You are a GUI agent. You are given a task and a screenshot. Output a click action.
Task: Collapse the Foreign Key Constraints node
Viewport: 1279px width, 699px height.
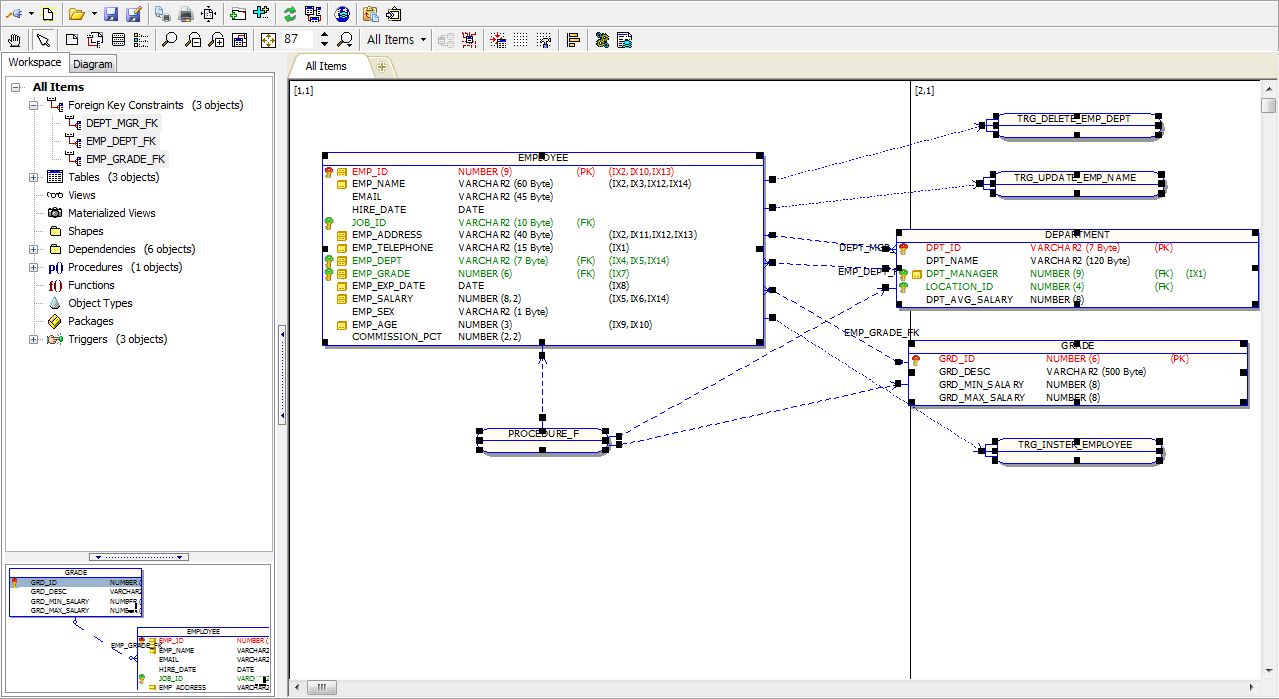(34, 105)
